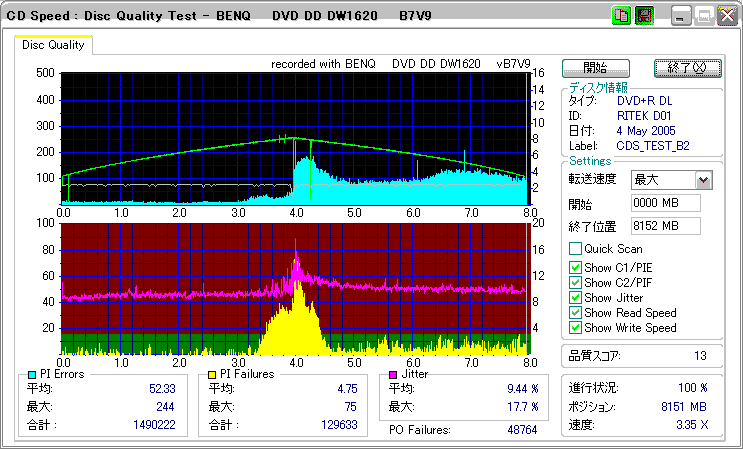Disable Show Read Speed checkbox
The width and height of the screenshot is (743, 449).
pyautogui.click(x=575, y=313)
